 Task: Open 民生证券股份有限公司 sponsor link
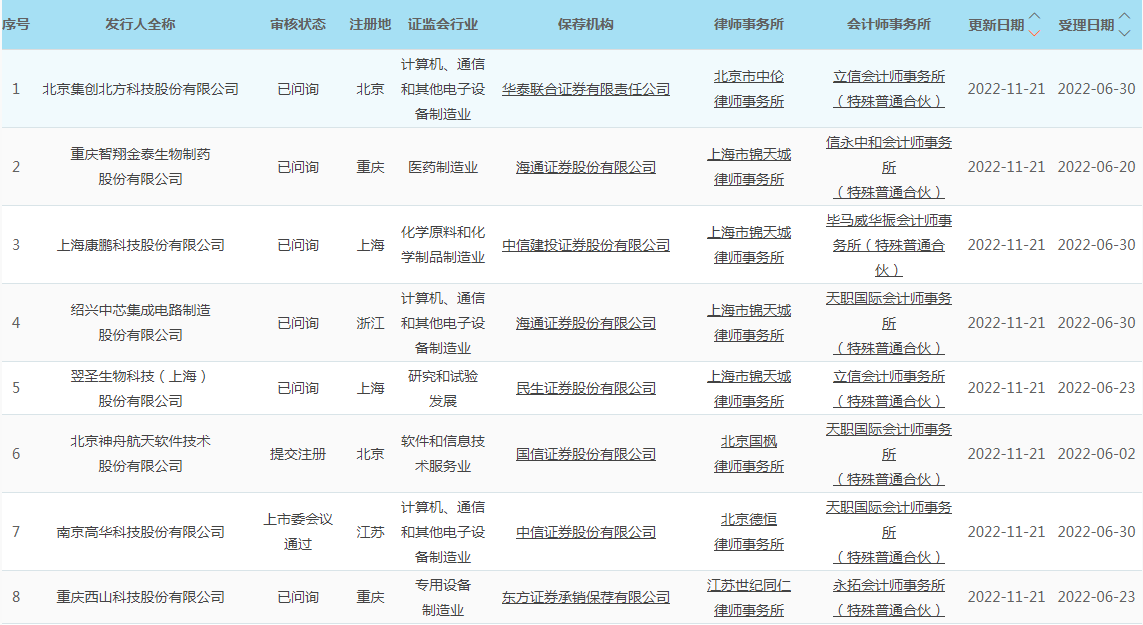coord(586,388)
